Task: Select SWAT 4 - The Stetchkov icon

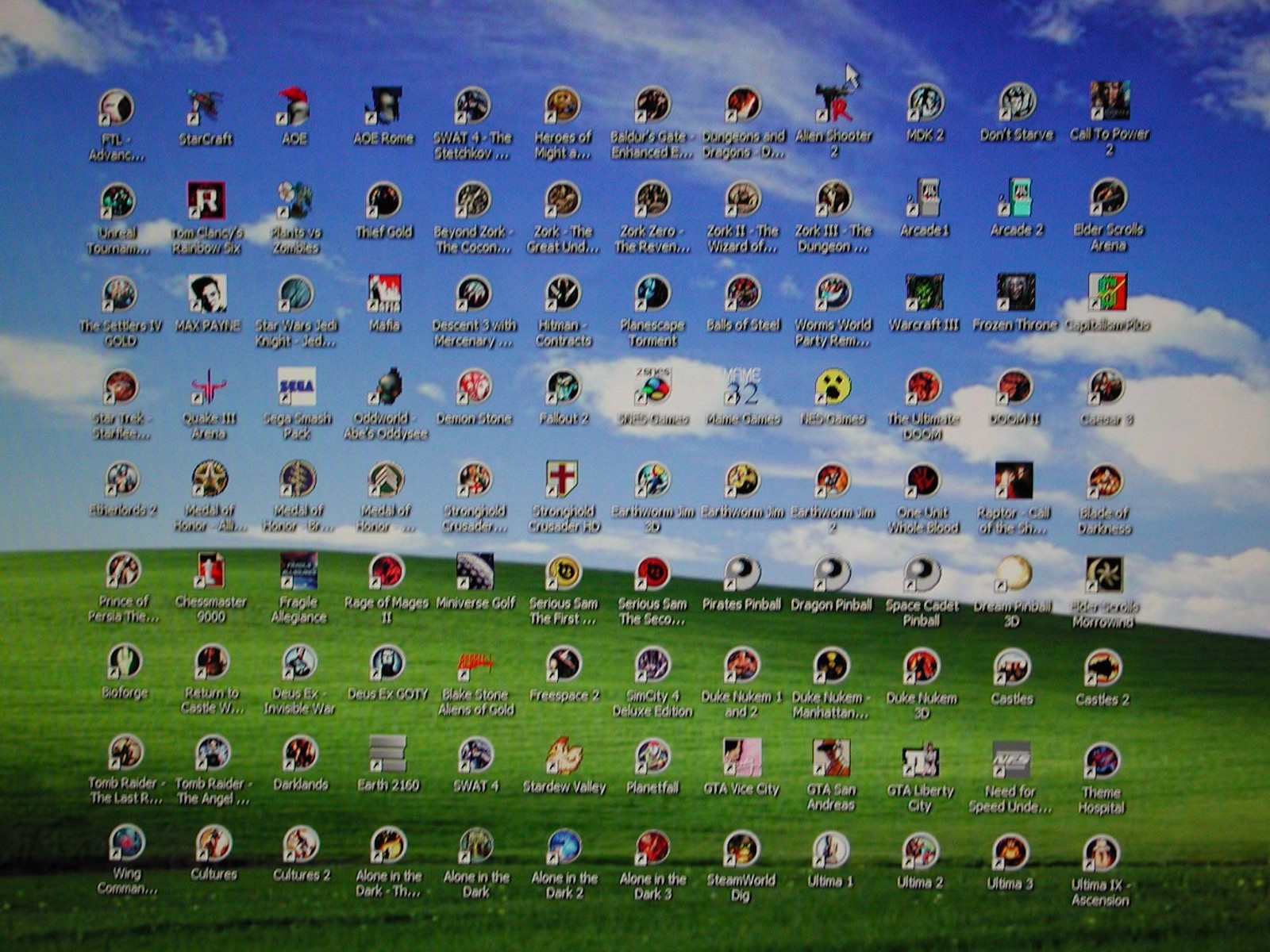Action: [x=472, y=106]
